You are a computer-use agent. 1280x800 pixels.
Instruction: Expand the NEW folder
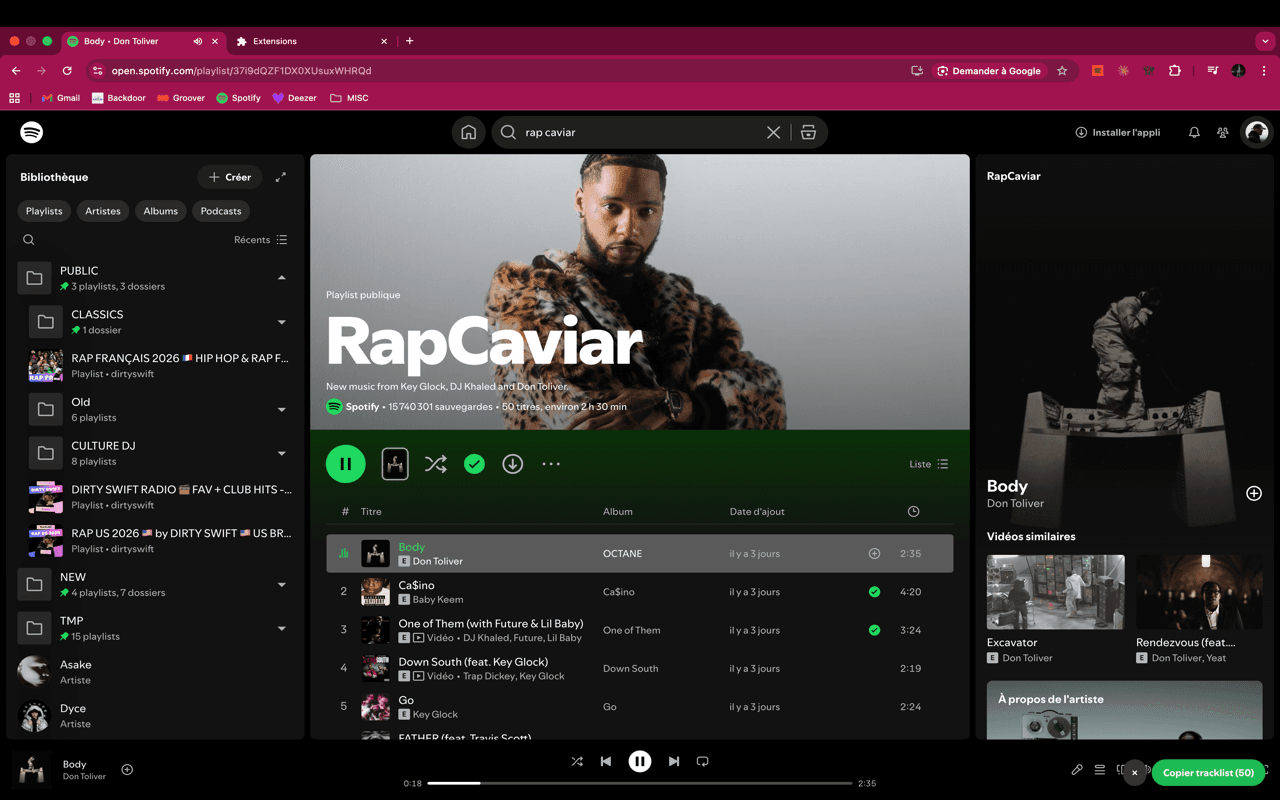tap(281, 585)
